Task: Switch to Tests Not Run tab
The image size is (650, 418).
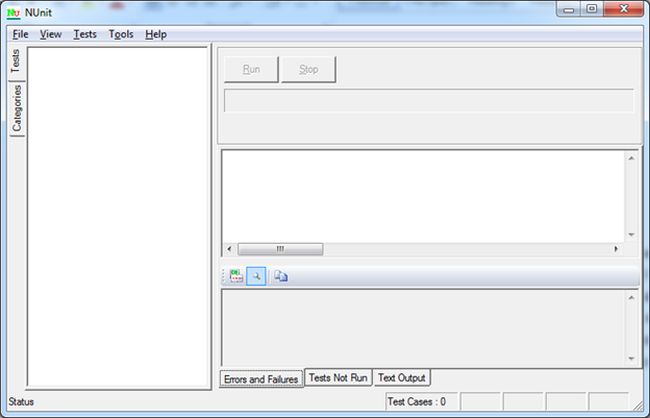Action: coord(338,378)
